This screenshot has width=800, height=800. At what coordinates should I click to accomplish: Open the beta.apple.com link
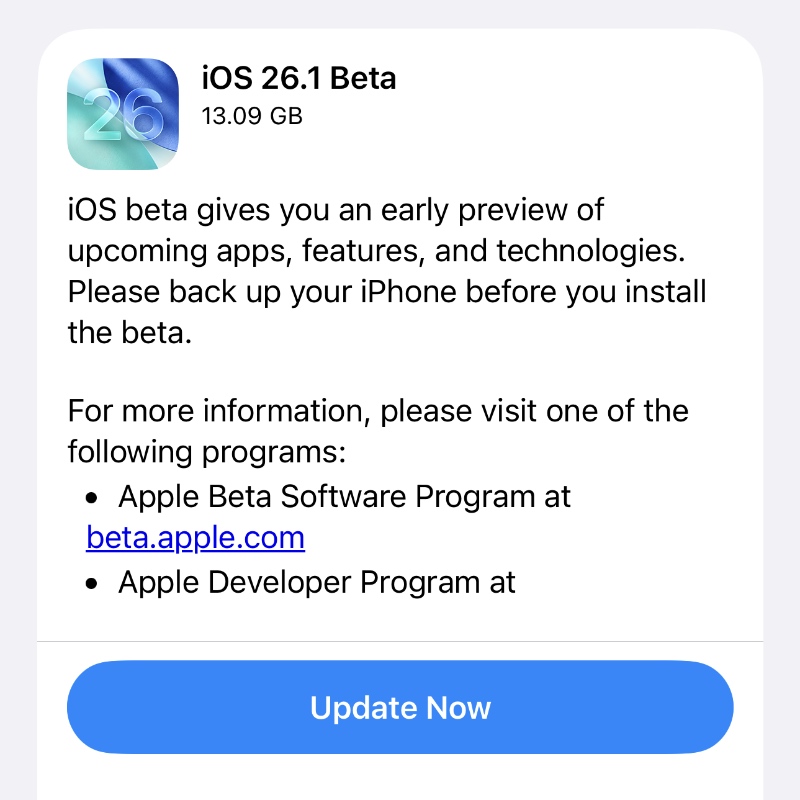[x=195, y=538]
